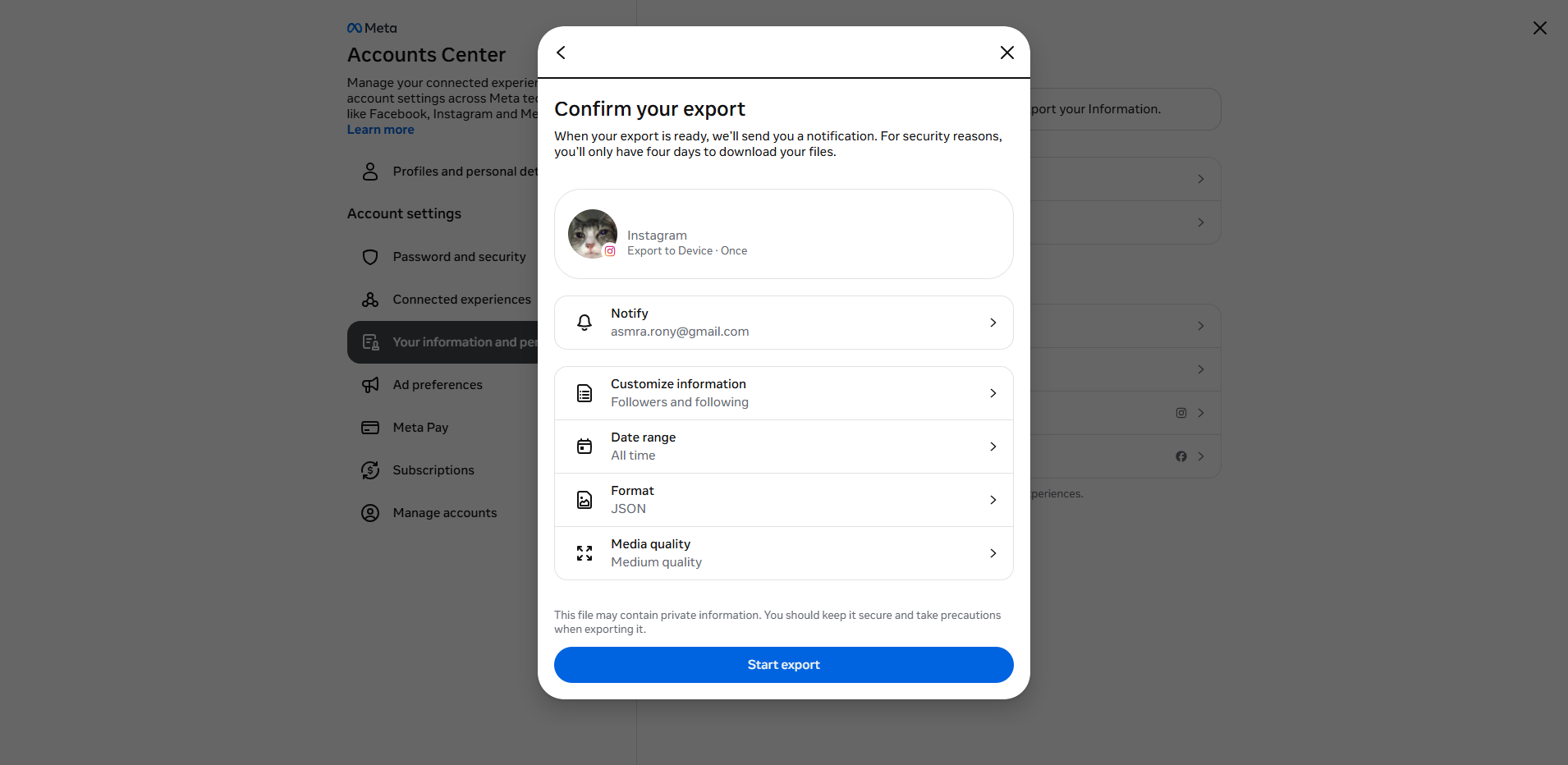Click the Customize information document icon
Viewport: 1568px width, 765px height.
pyautogui.click(x=585, y=393)
